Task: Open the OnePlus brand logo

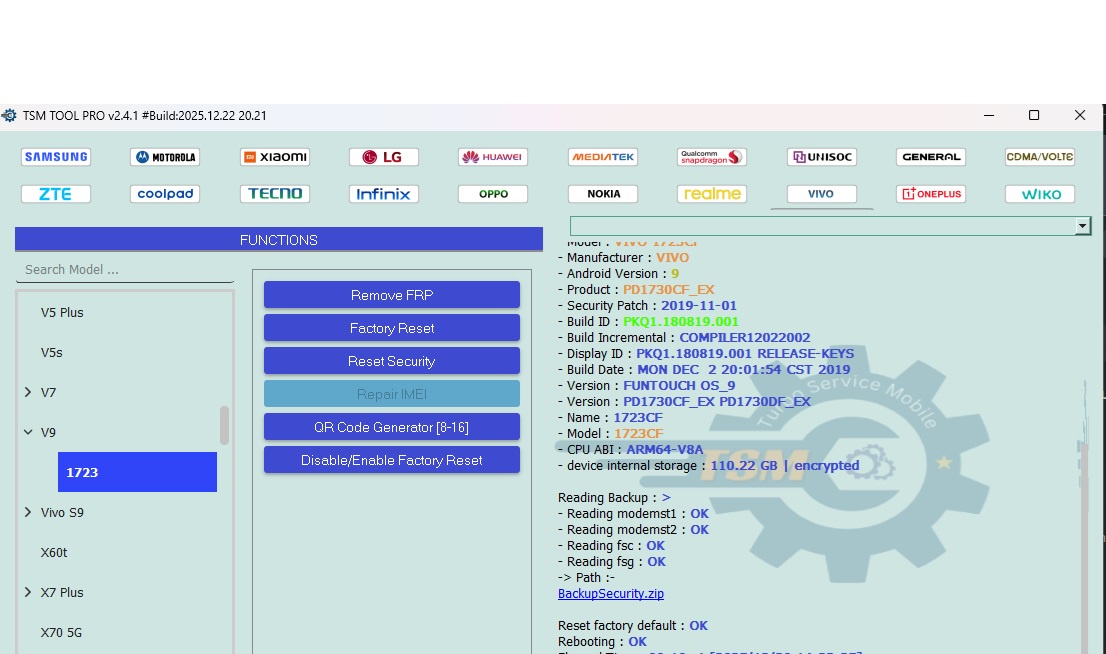Action: coord(931,194)
